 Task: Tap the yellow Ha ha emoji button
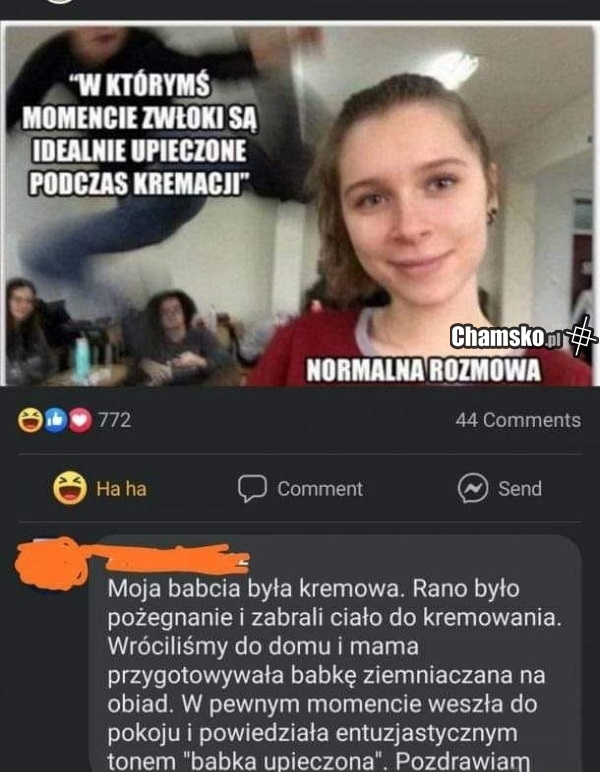tap(70, 488)
